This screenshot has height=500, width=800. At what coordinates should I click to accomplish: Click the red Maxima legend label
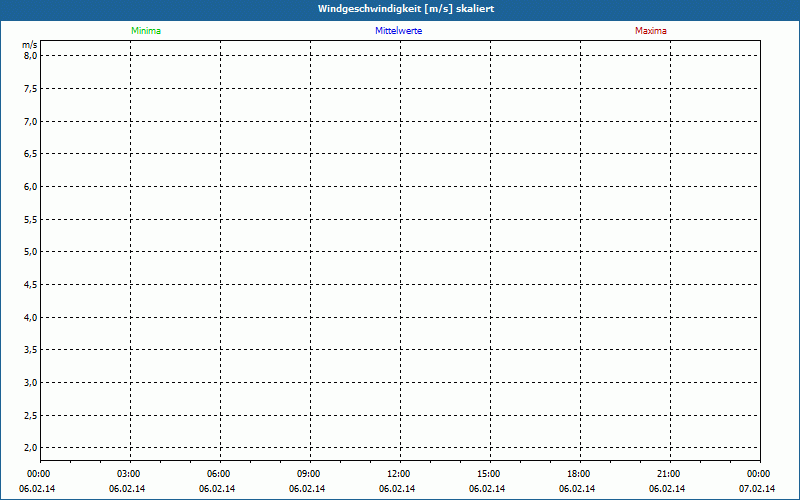[651, 31]
